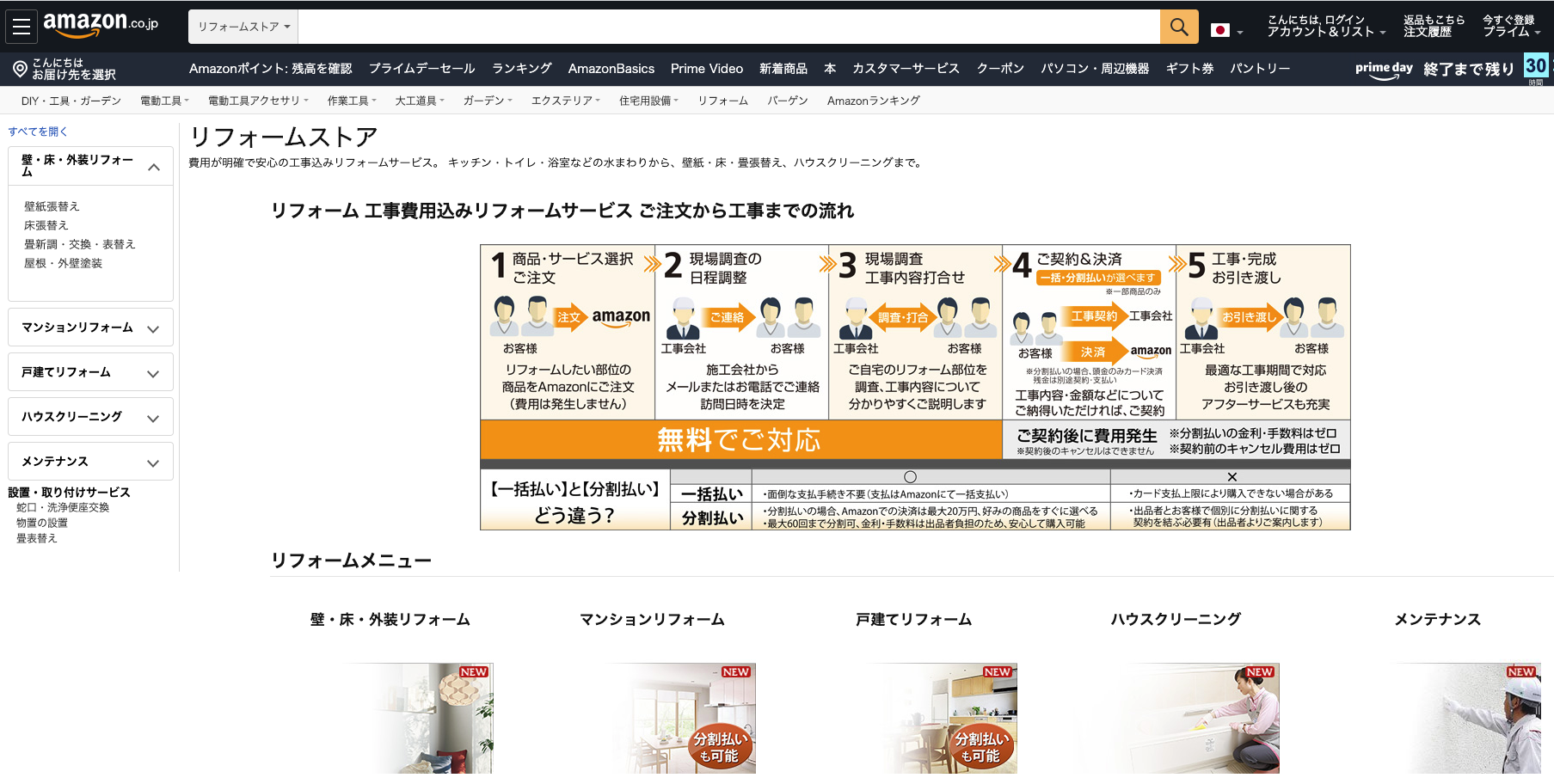Click the Japan flag language icon

[x=1219, y=30]
